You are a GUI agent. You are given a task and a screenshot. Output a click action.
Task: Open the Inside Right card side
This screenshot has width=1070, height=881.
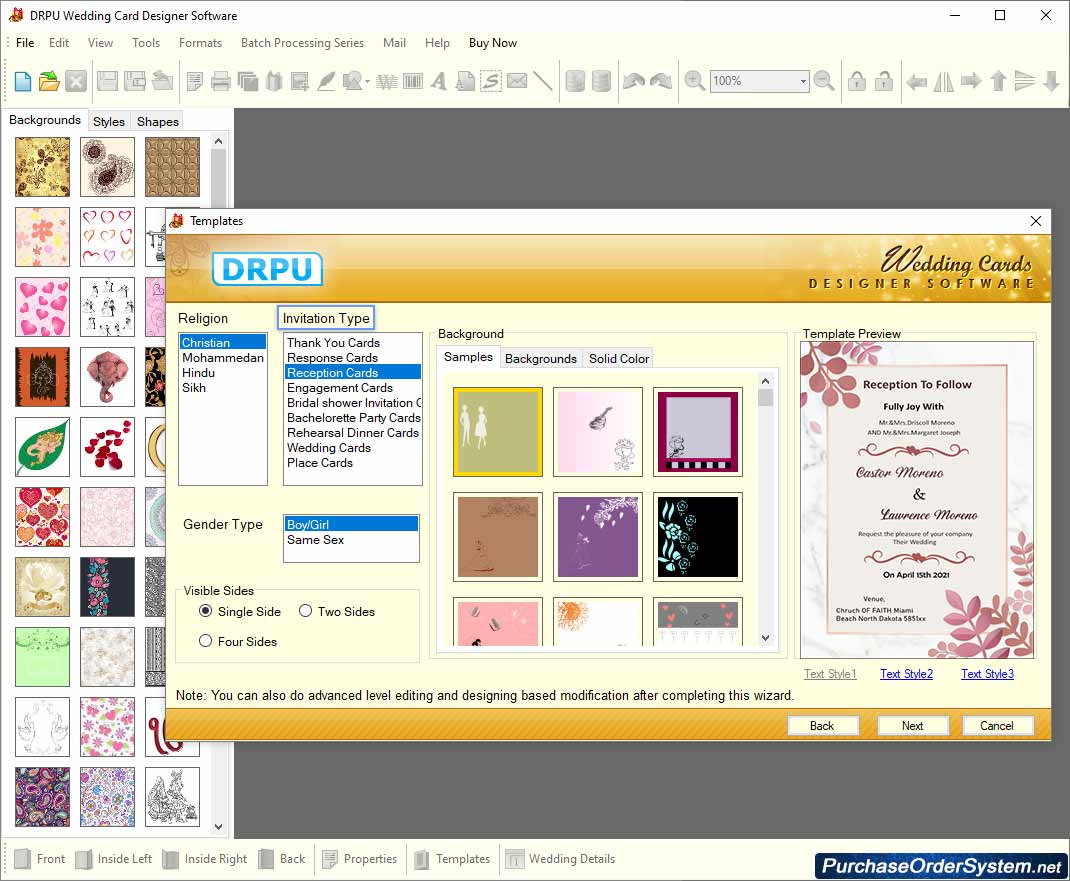click(x=205, y=858)
